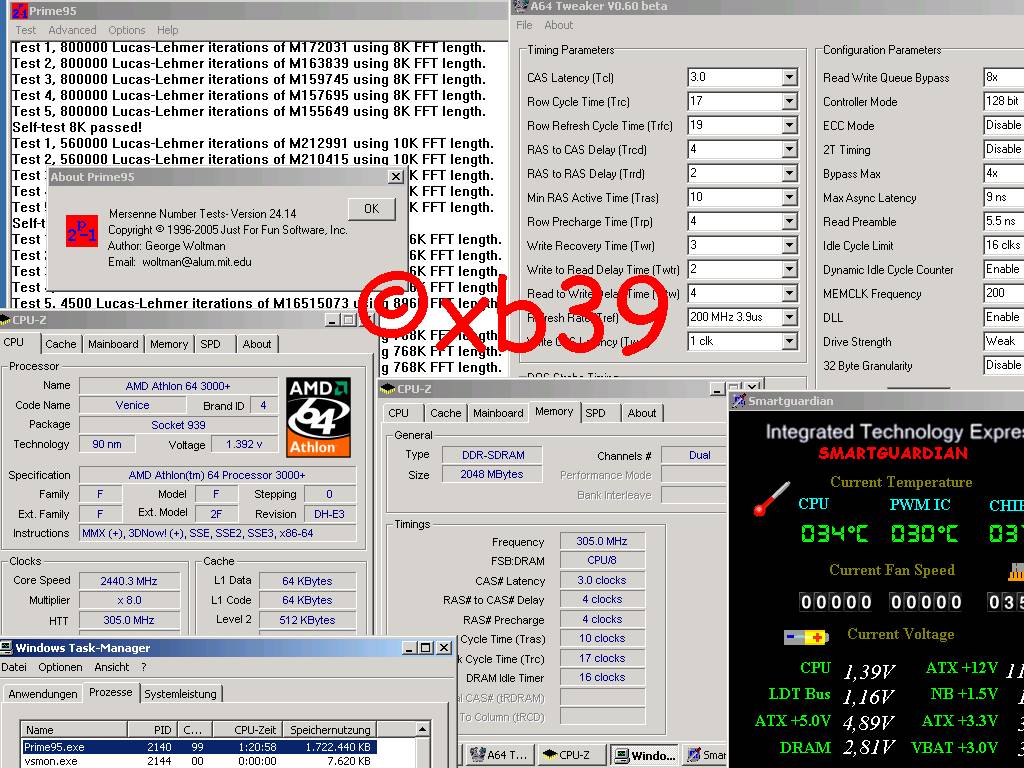Open the CAS Latency (Tcl) dropdown

(x=790, y=78)
